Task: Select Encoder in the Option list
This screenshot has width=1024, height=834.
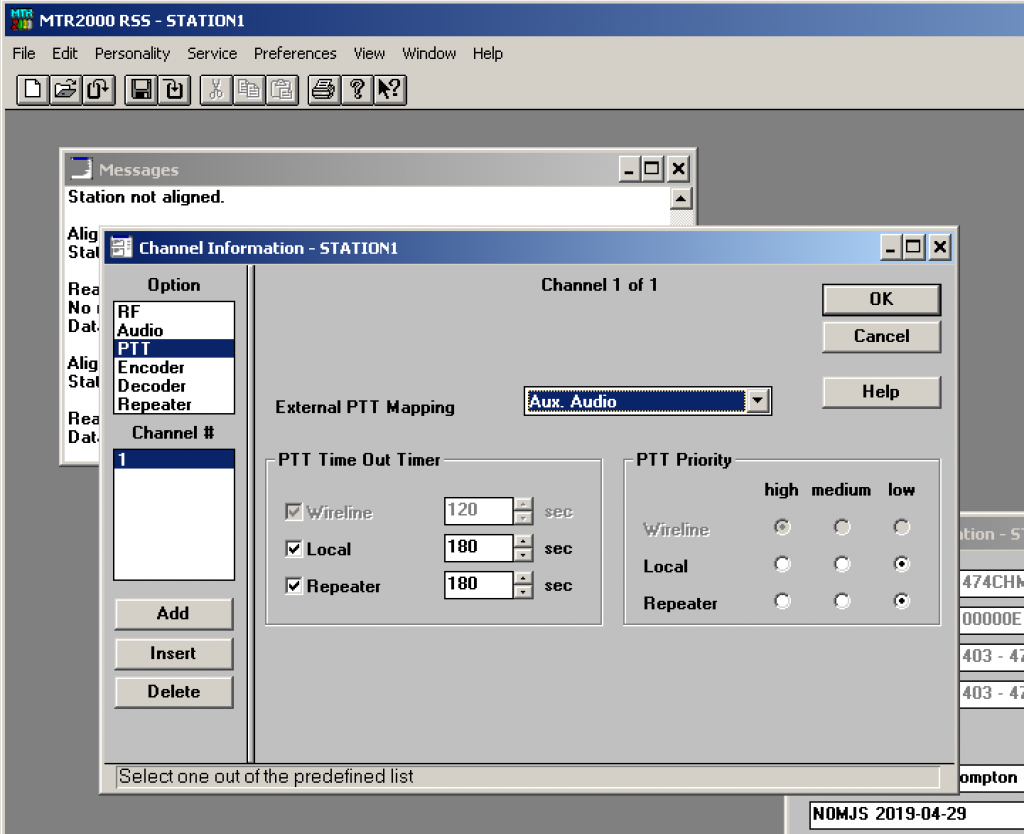Action: [174, 367]
